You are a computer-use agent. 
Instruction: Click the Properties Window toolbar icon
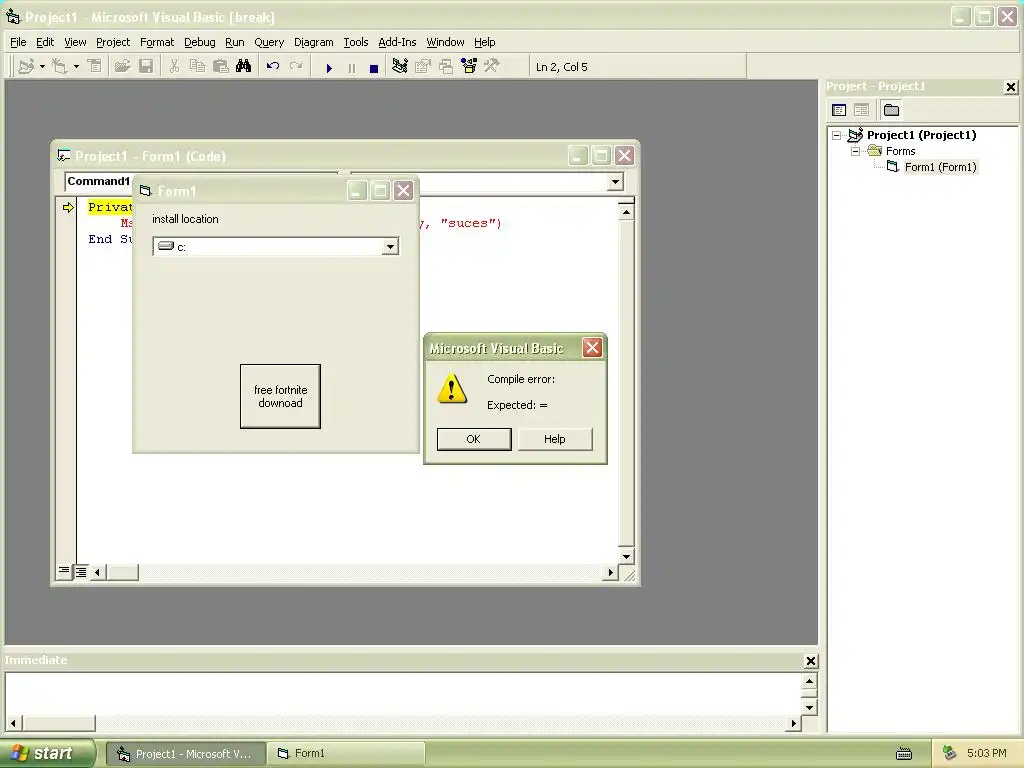tap(423, 66)
